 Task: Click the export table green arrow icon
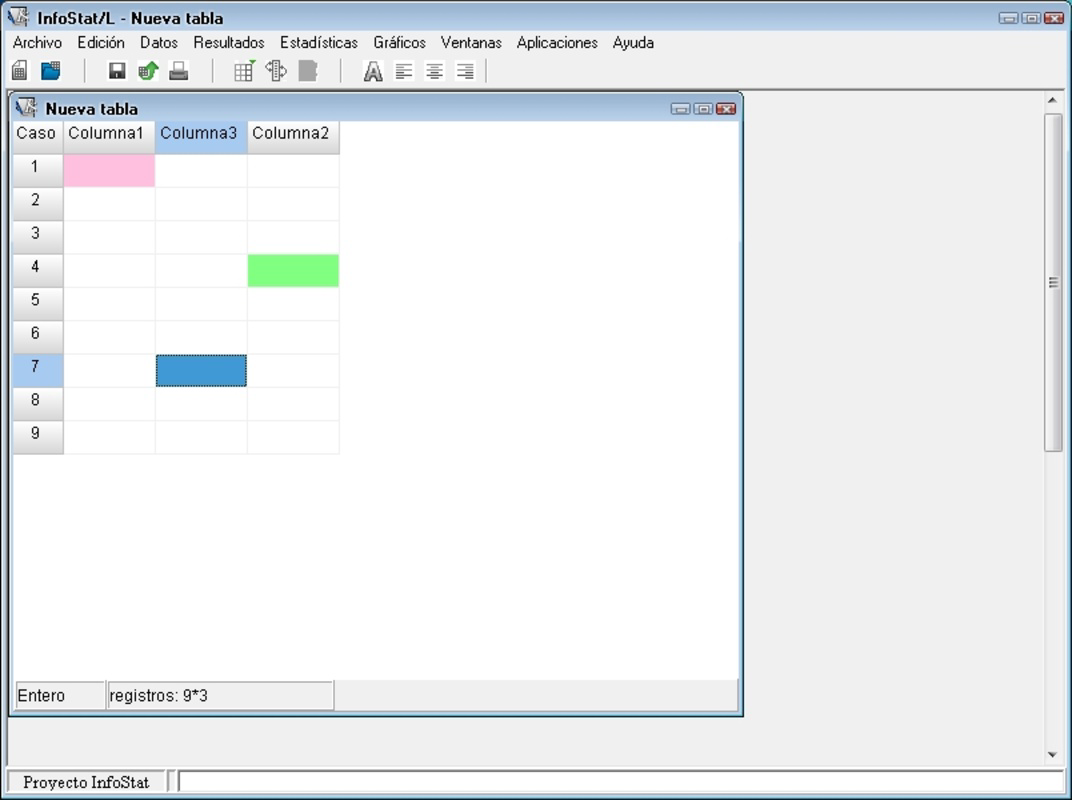click(x=148, y=70)
